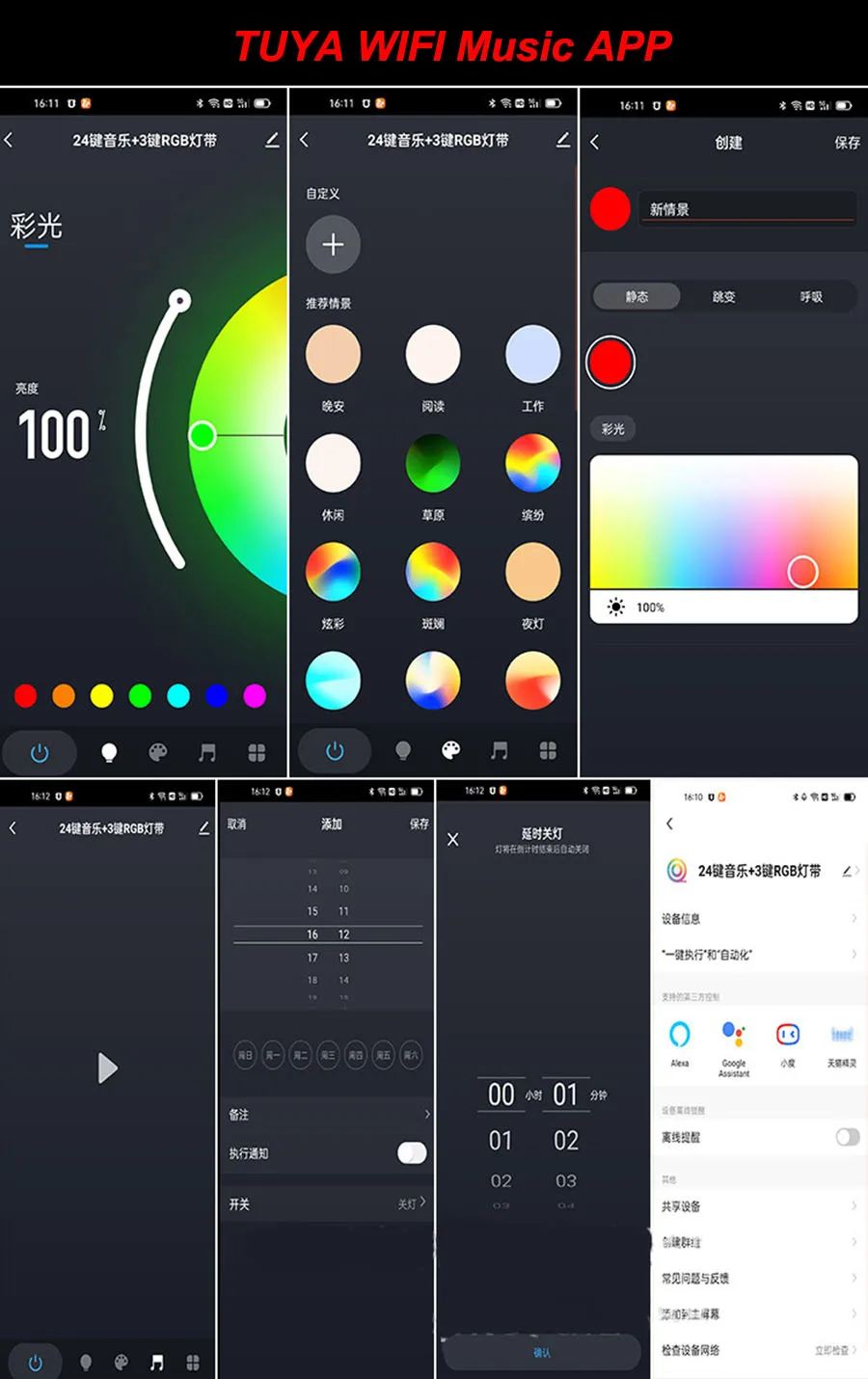Click the color picker handle on the 创建 screen
The height and width of the screenshot is (1379, 868).
pyautogui.click(x=802, y=572)
